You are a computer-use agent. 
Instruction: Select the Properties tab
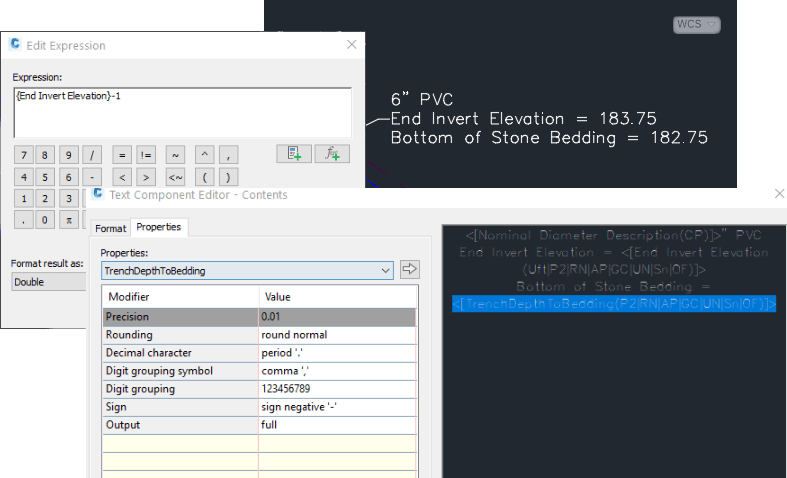pos(159,227)
